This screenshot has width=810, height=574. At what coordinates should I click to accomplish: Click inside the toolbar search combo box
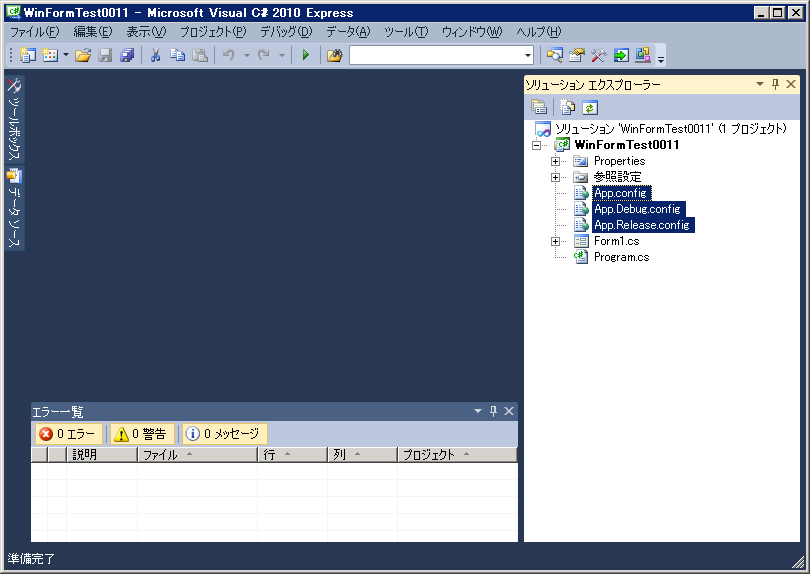(437, 55)
